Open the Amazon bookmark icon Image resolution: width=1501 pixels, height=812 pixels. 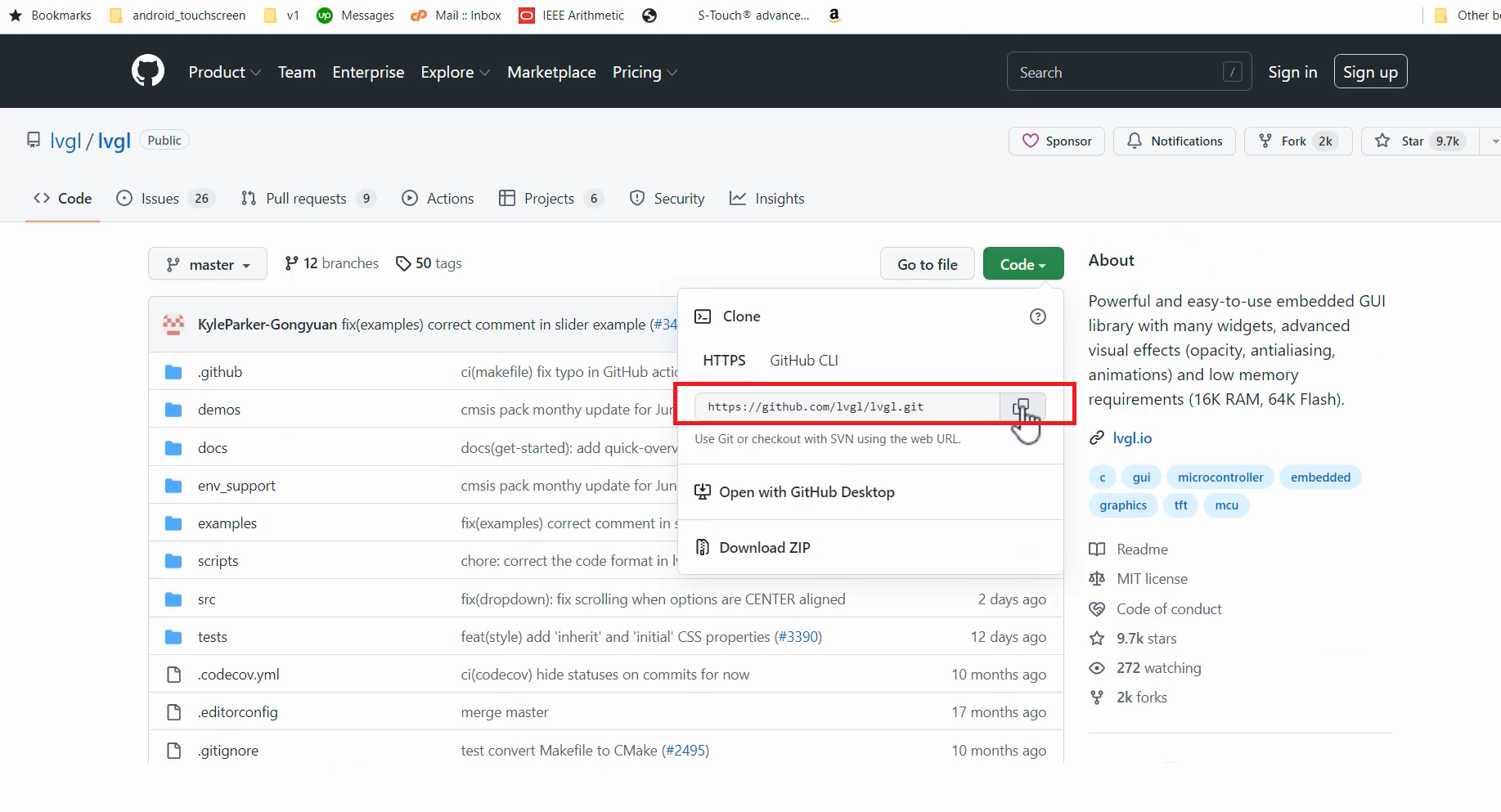point(834,16)
